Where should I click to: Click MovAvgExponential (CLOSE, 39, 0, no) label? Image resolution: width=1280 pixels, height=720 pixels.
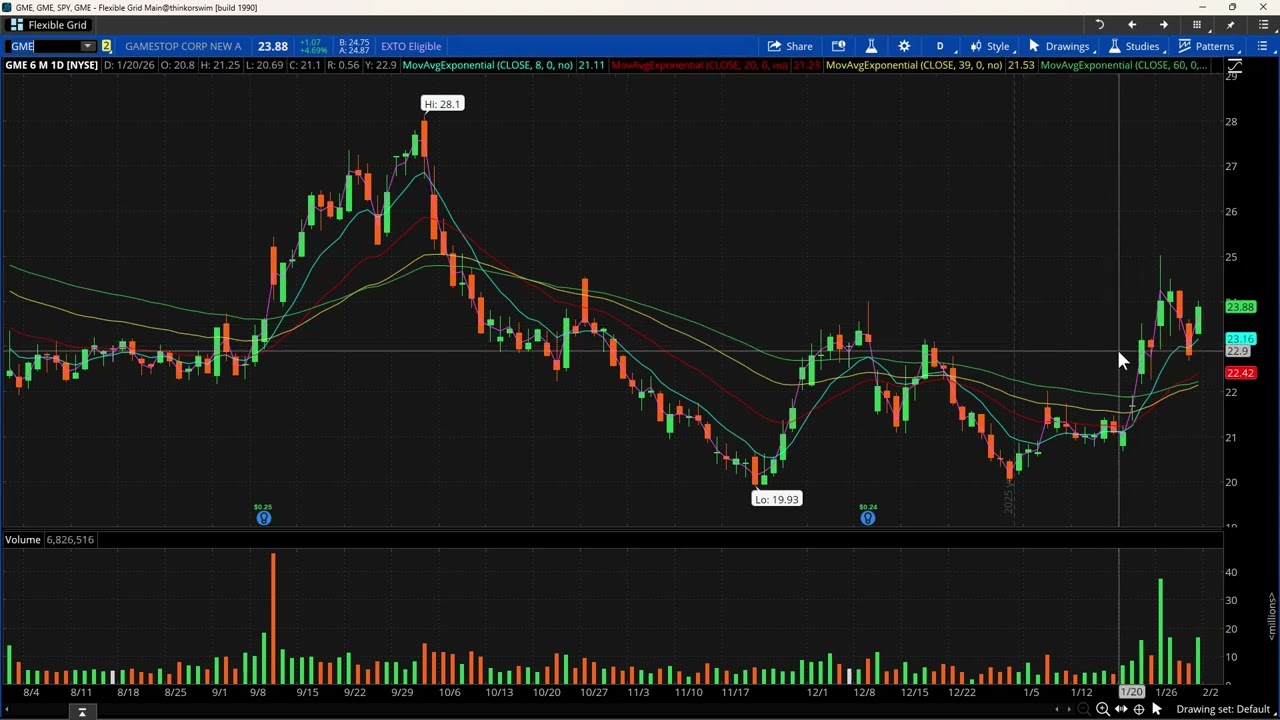(x=914, y=65)
